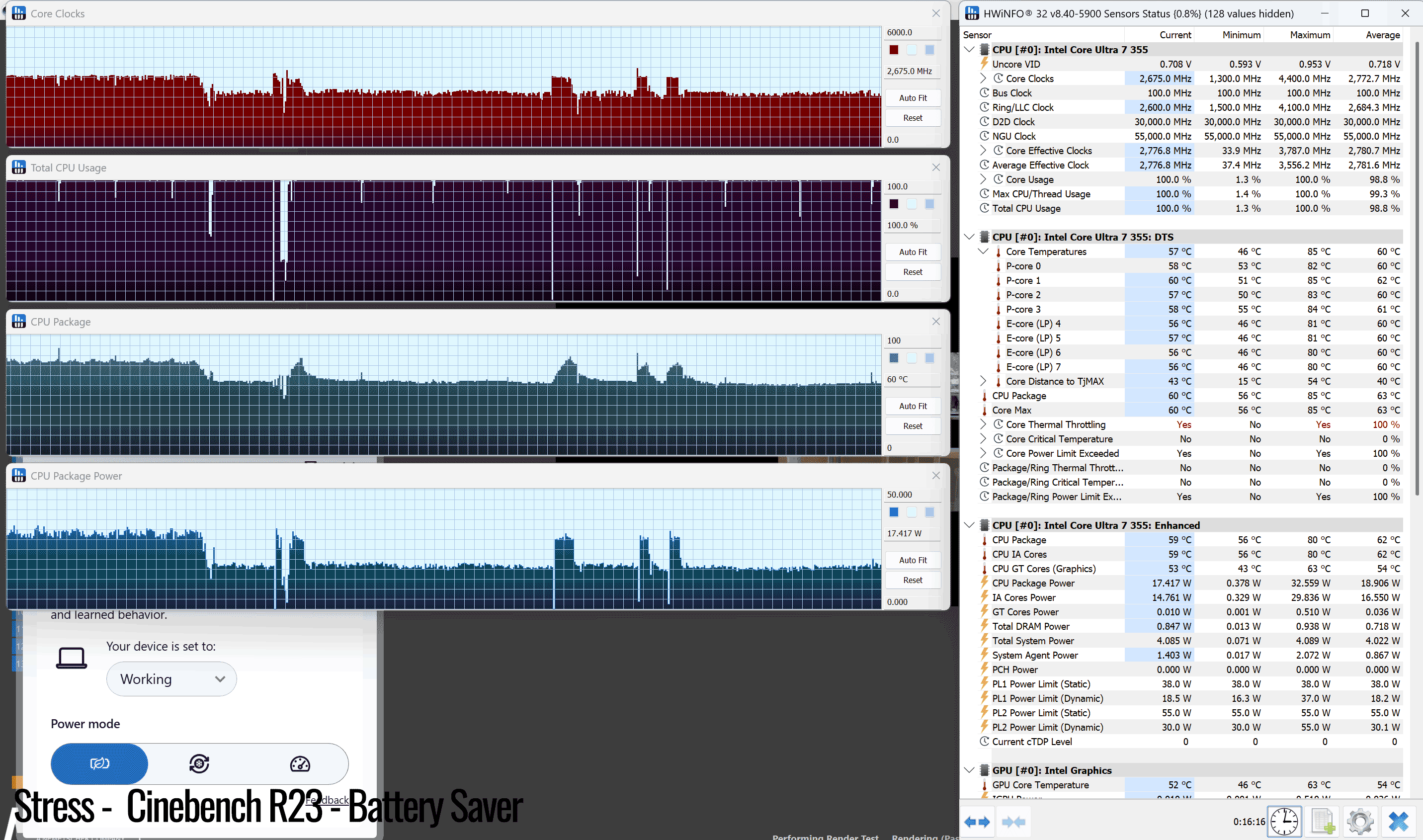Collapse the Intel Core Ultra 7 355: DTS group

[x=969, y=237]
